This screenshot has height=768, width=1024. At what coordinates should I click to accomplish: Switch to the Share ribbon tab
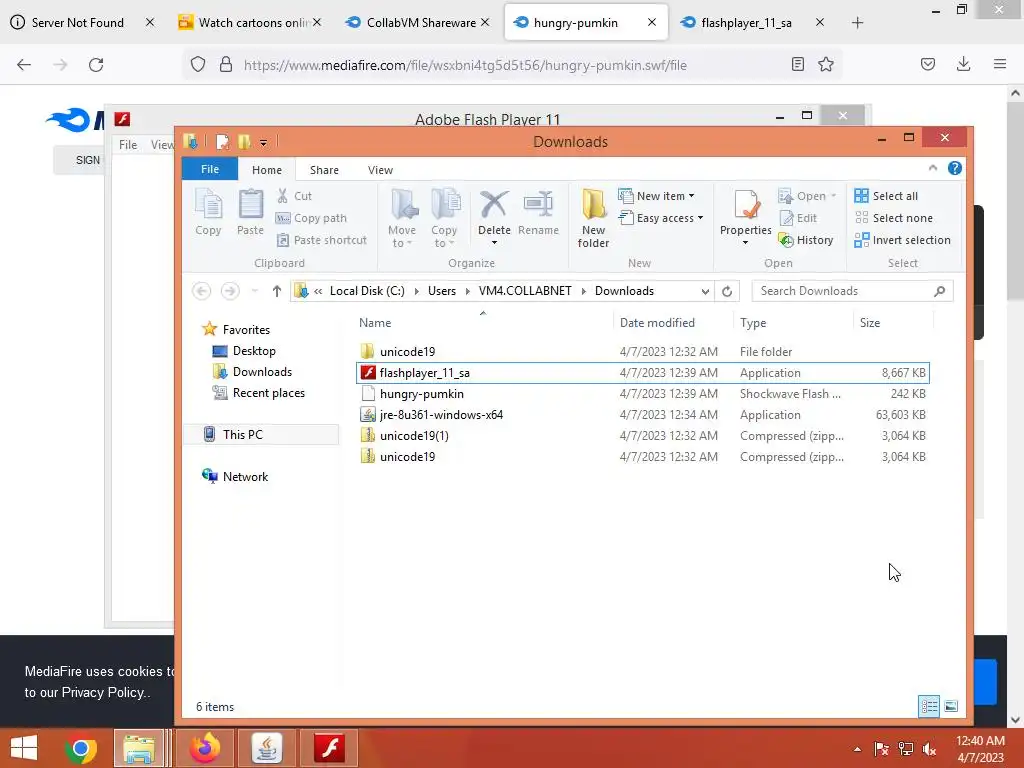tap(324, 170)
